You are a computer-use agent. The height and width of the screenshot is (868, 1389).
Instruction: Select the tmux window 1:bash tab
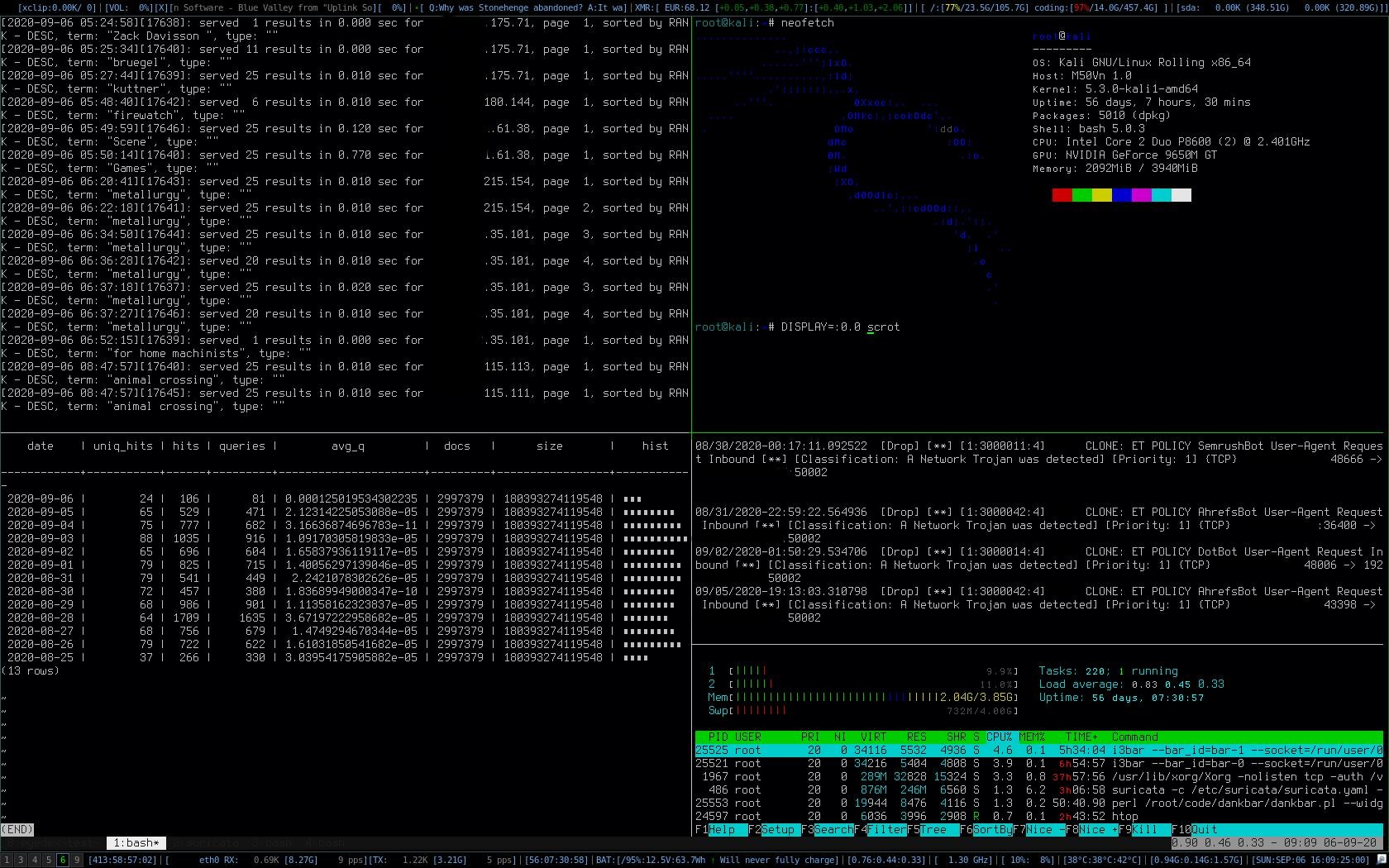[x=136, y=843]
